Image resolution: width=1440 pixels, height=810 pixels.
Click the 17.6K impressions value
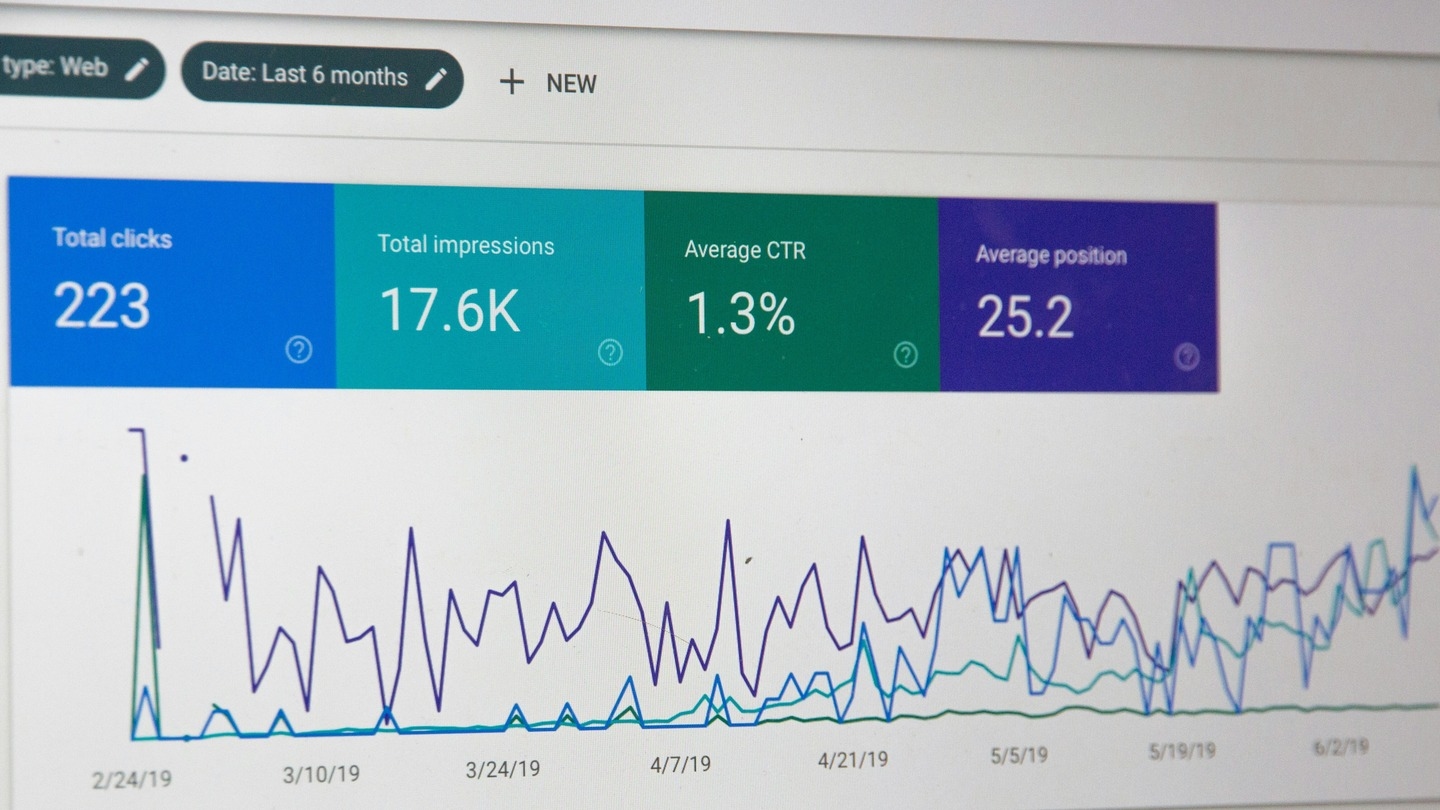pos(450,310)
